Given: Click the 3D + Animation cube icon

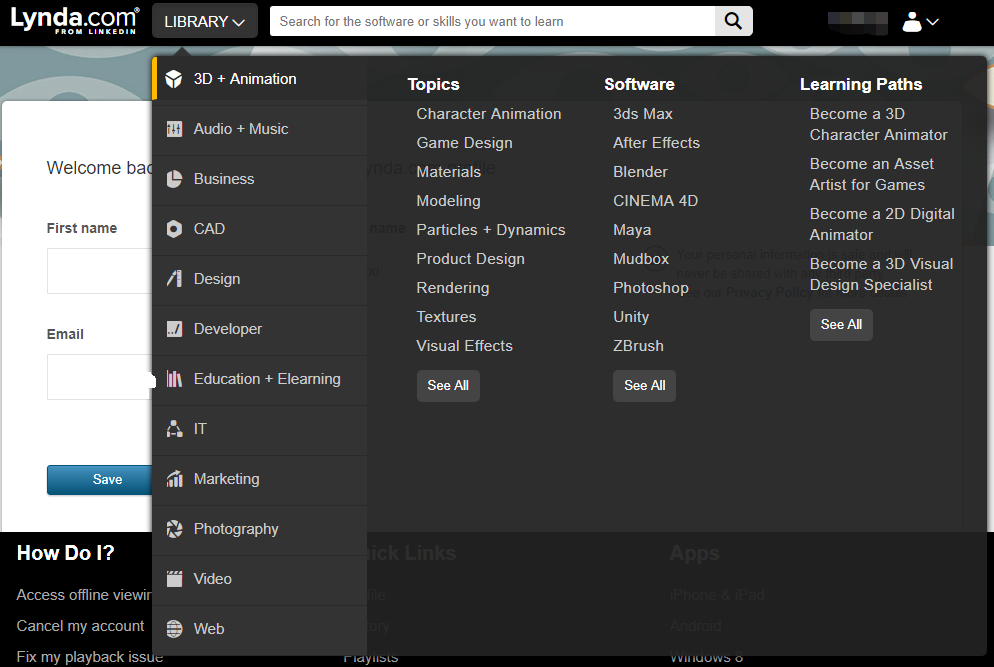Looking at the screenshot, I should coord(174,79).
